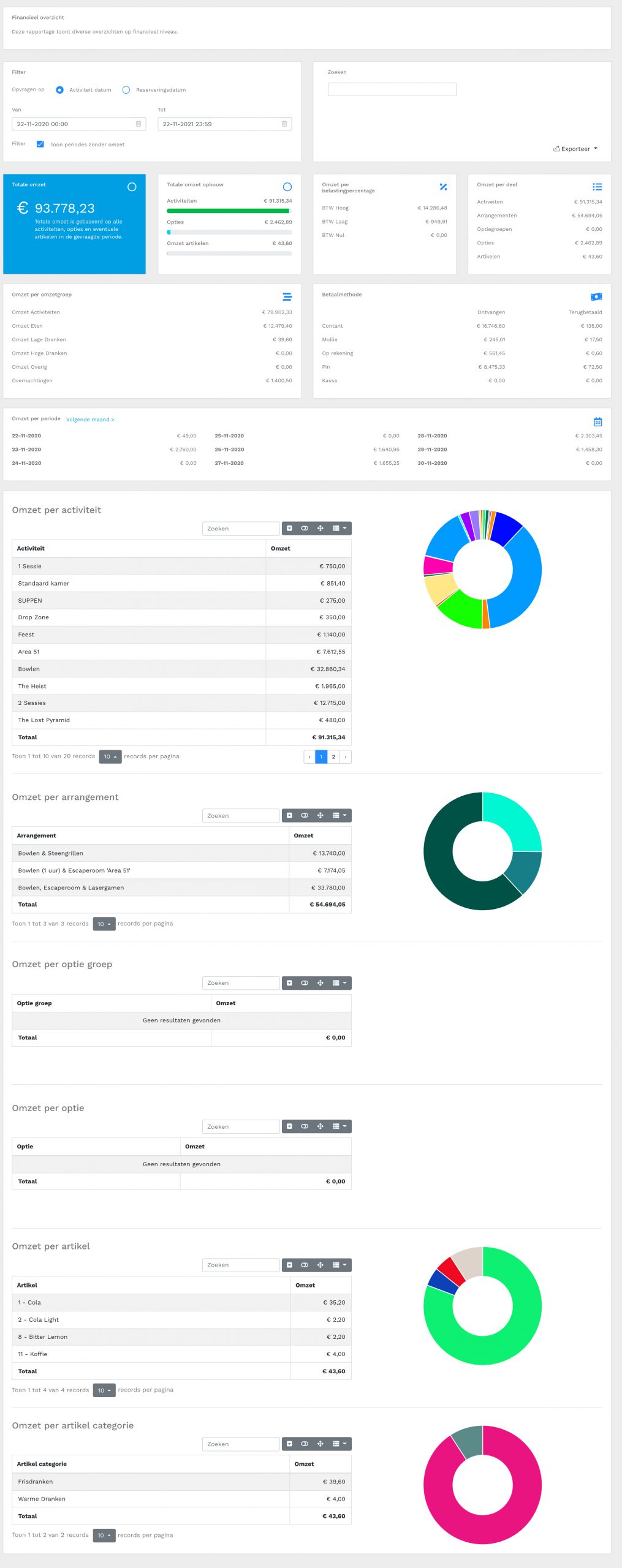Click the green Activiteiten progress bar
Image resolution: width=622 pixels, height=1568 pixels.
coord(228,211)
